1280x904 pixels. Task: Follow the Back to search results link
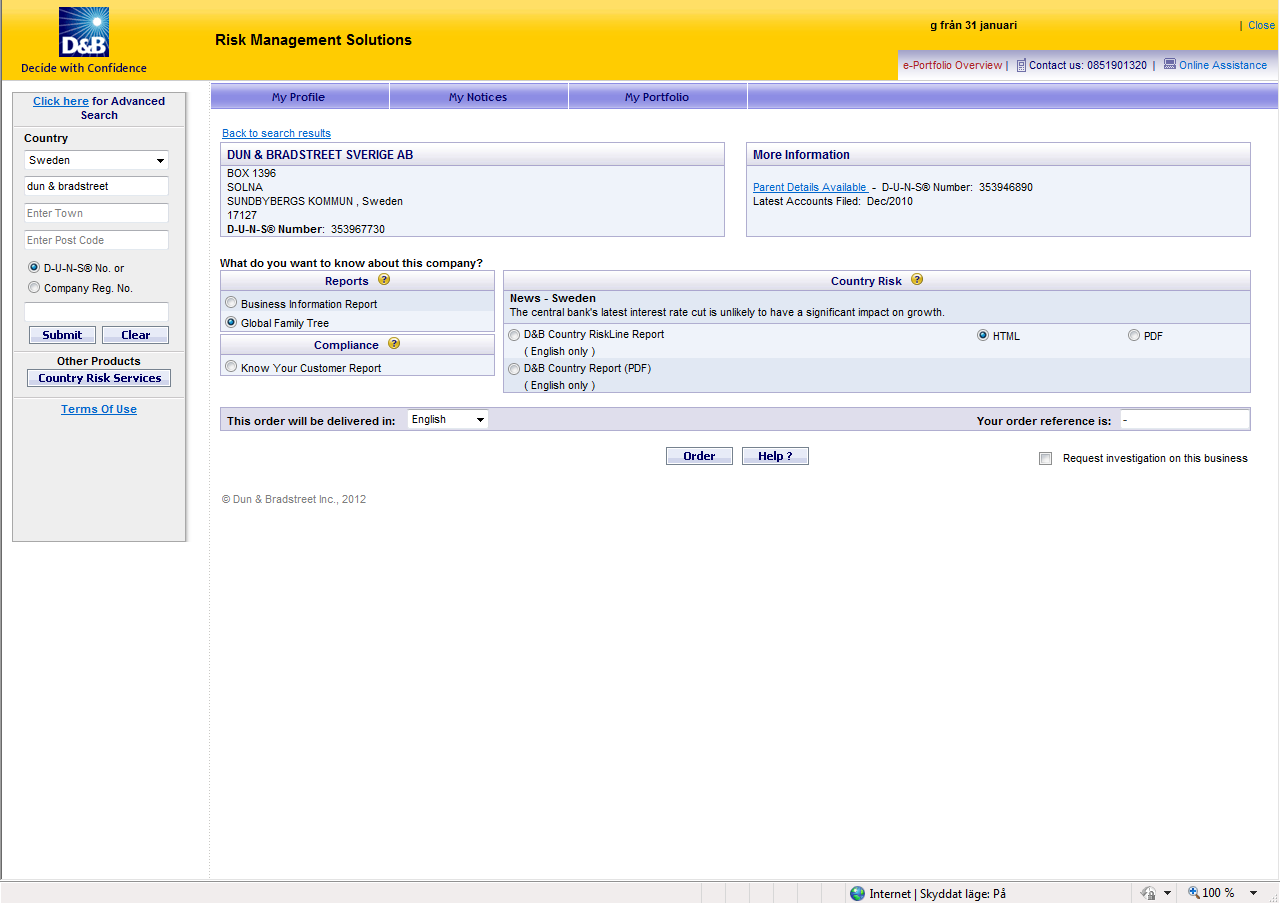click(x=276, y=133)
